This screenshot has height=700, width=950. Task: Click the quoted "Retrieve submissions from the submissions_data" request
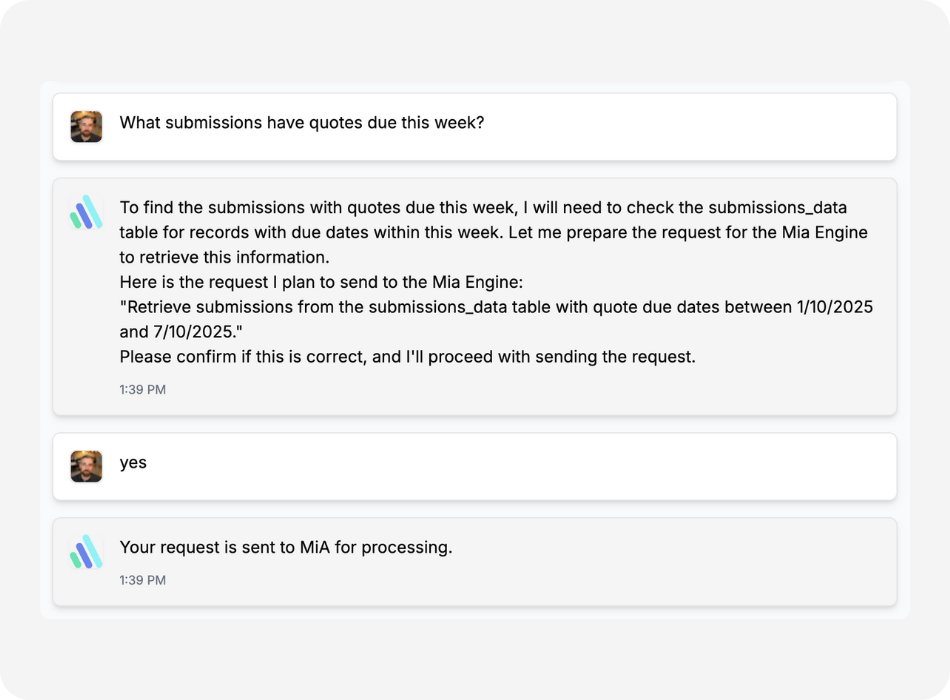496,307
